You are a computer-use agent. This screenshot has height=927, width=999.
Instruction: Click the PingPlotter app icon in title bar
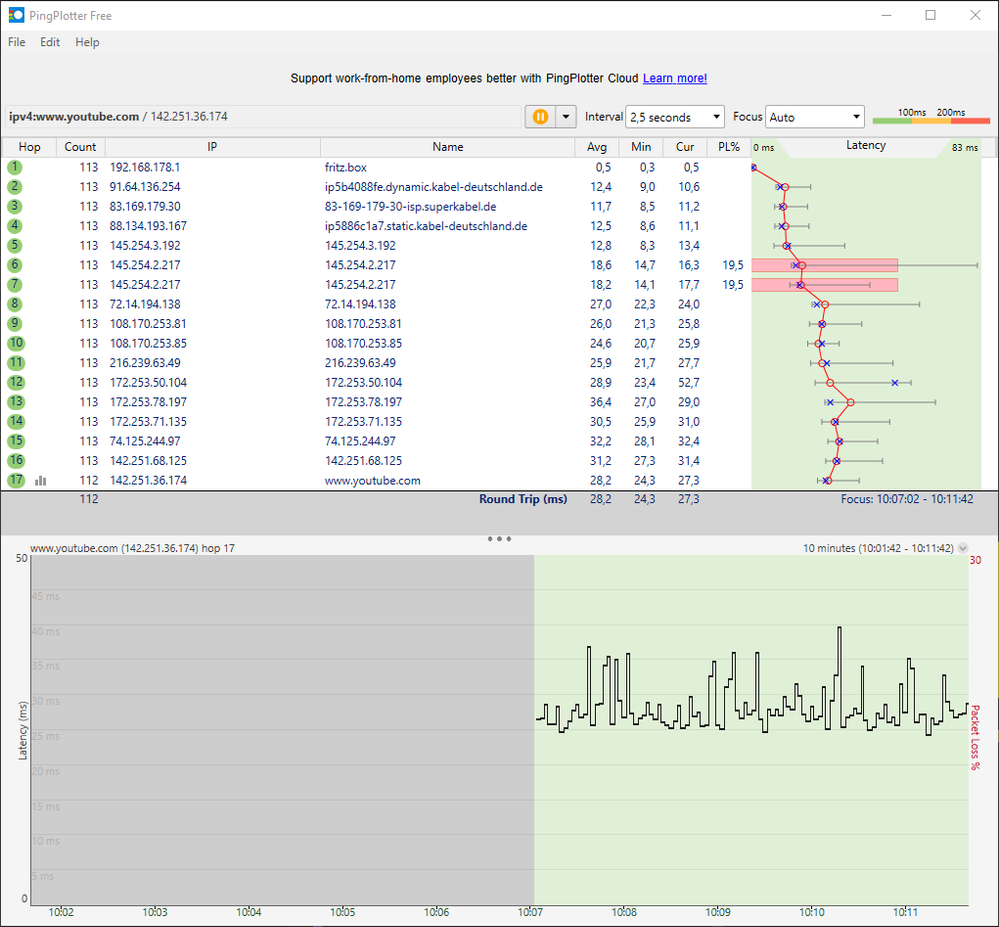click(15, 15)
